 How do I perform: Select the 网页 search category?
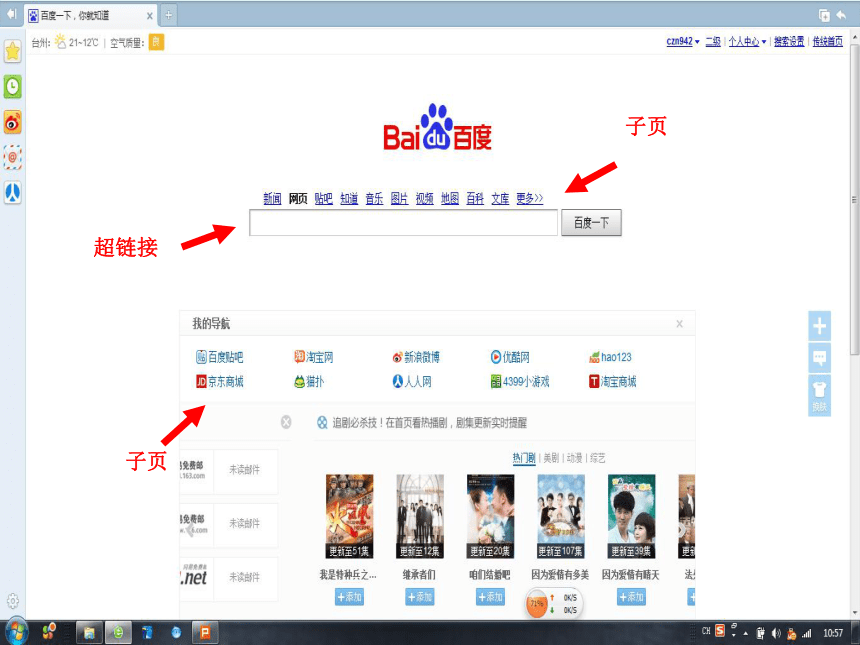coord(298,198)
